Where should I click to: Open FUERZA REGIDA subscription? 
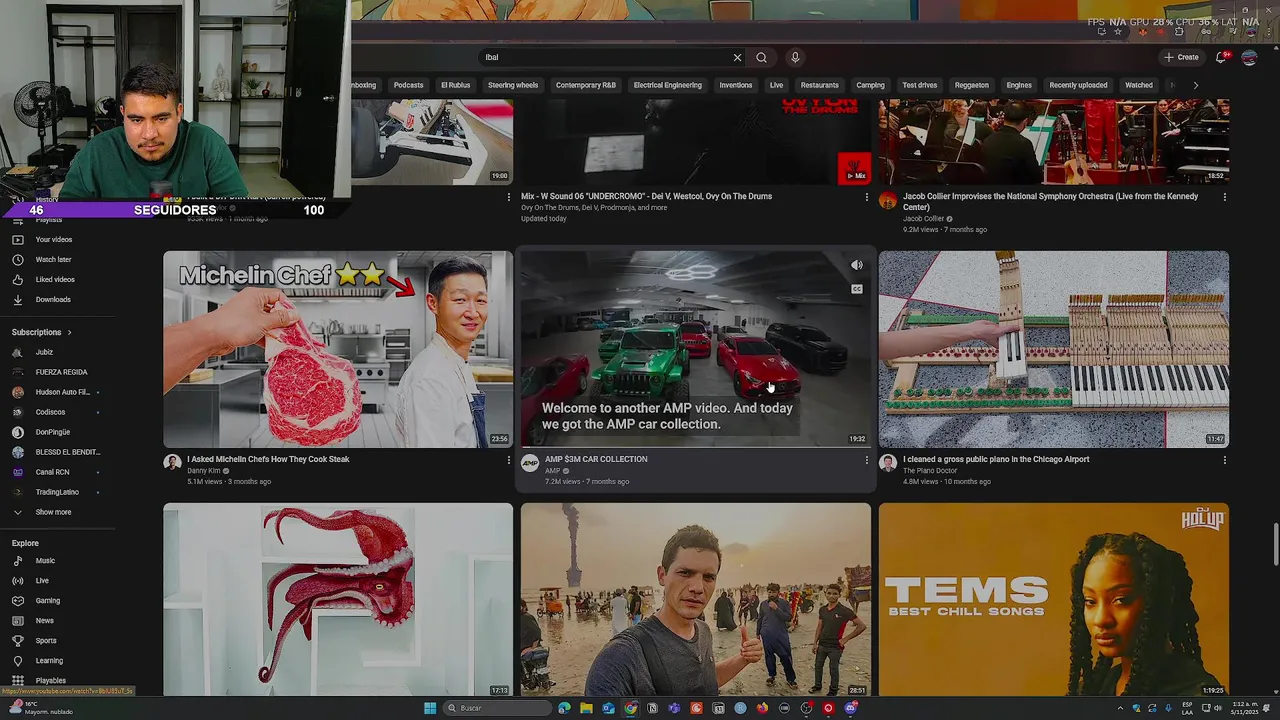(x=61, y=372)
